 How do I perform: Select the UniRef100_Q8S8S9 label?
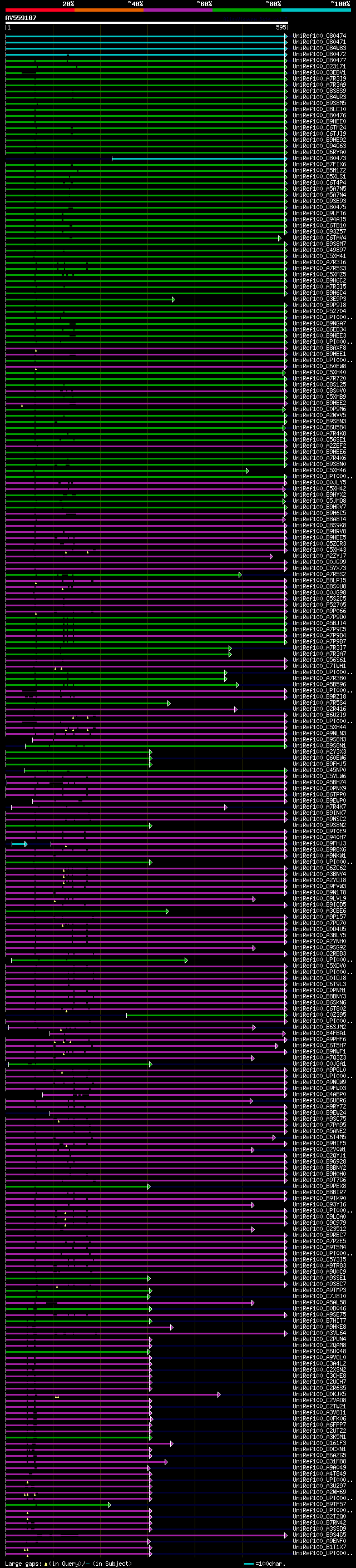click(319, 91)
